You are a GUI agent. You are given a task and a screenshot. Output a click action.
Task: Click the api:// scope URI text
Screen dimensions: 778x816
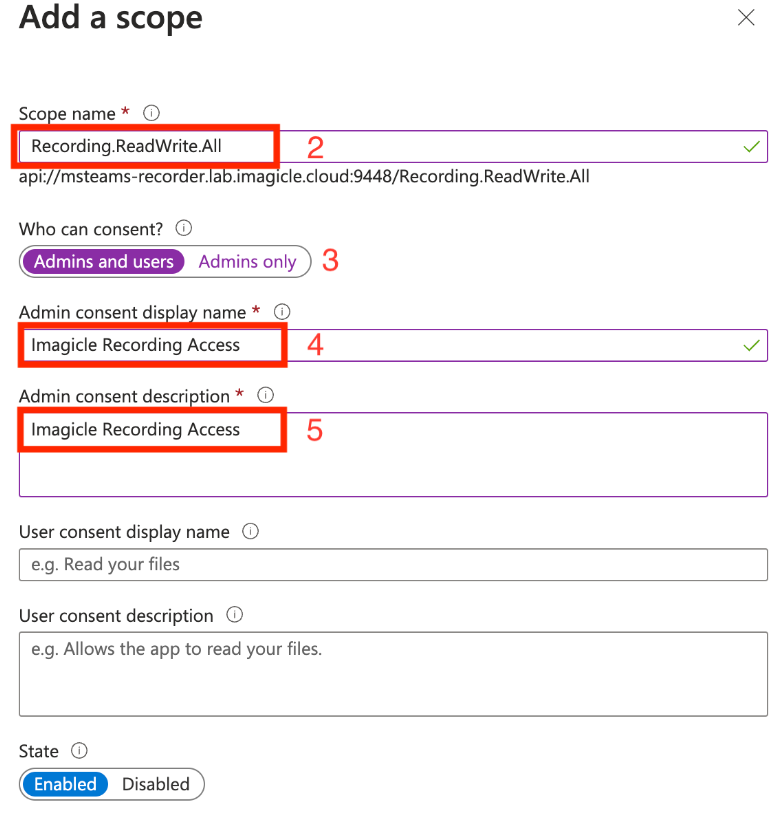(304, 177)
